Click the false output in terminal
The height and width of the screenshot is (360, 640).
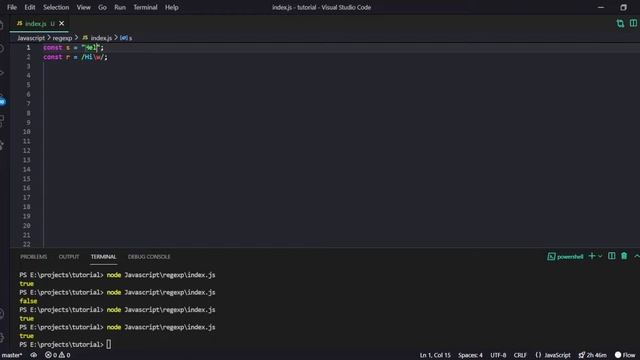[x=28, y=301]
